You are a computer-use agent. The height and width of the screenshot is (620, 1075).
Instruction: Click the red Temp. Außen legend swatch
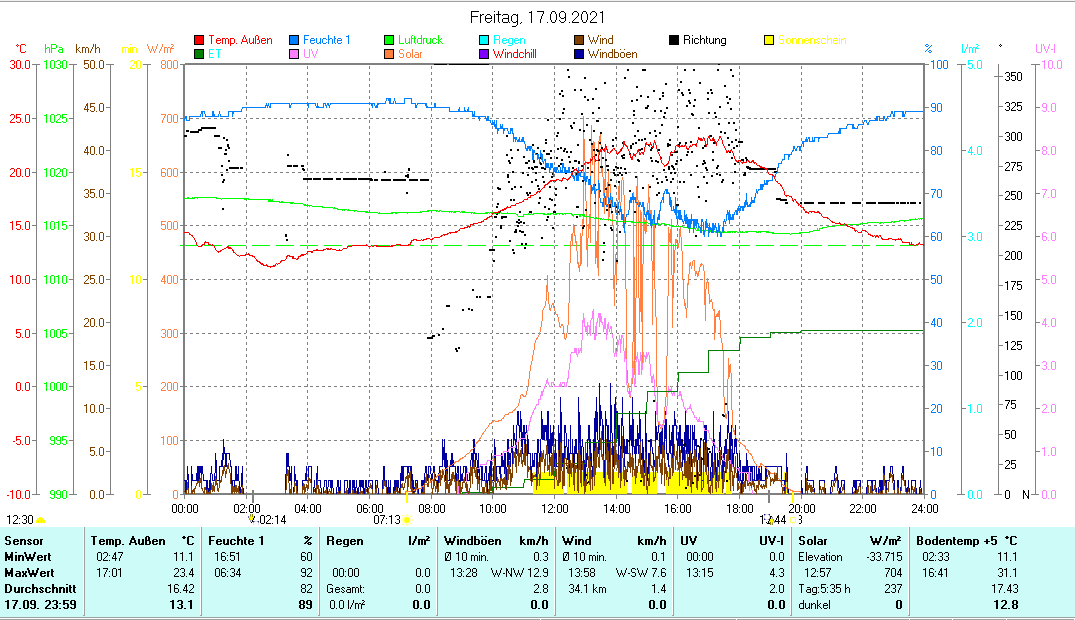pos(198,41)
